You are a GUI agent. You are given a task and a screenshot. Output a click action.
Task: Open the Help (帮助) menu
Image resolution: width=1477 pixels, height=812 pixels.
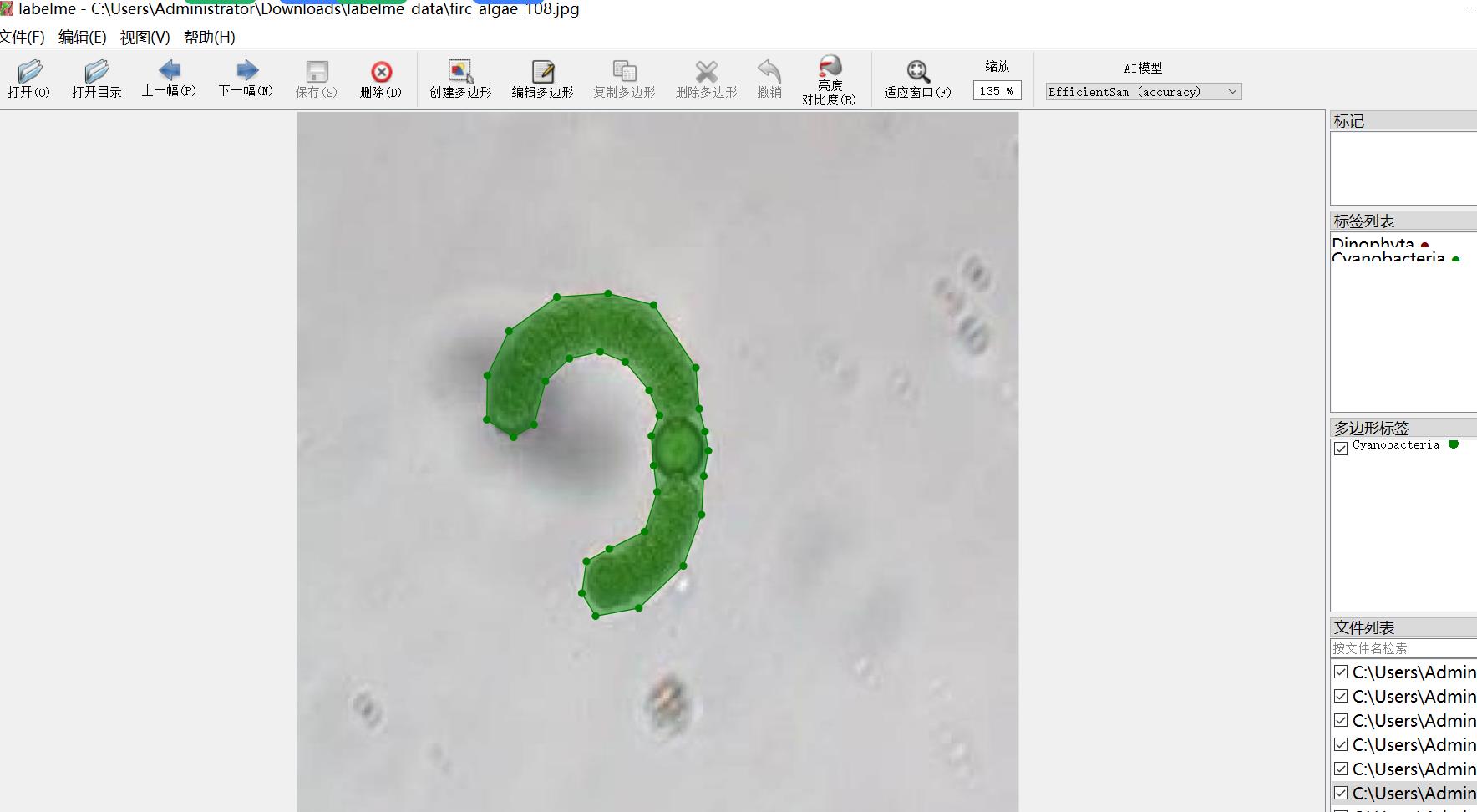coord(209,38)
